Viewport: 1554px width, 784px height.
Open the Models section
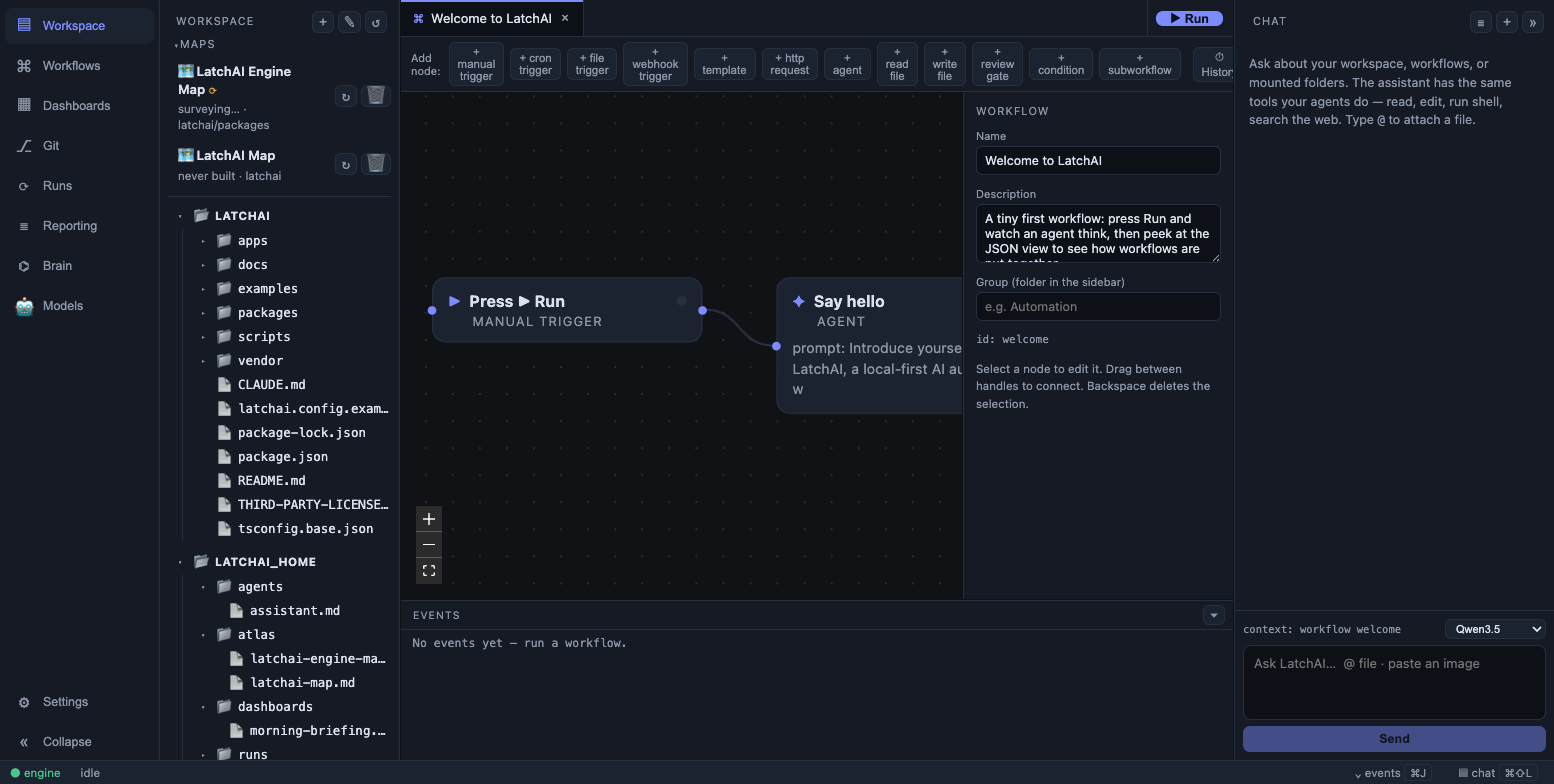[x=79, y=306]
